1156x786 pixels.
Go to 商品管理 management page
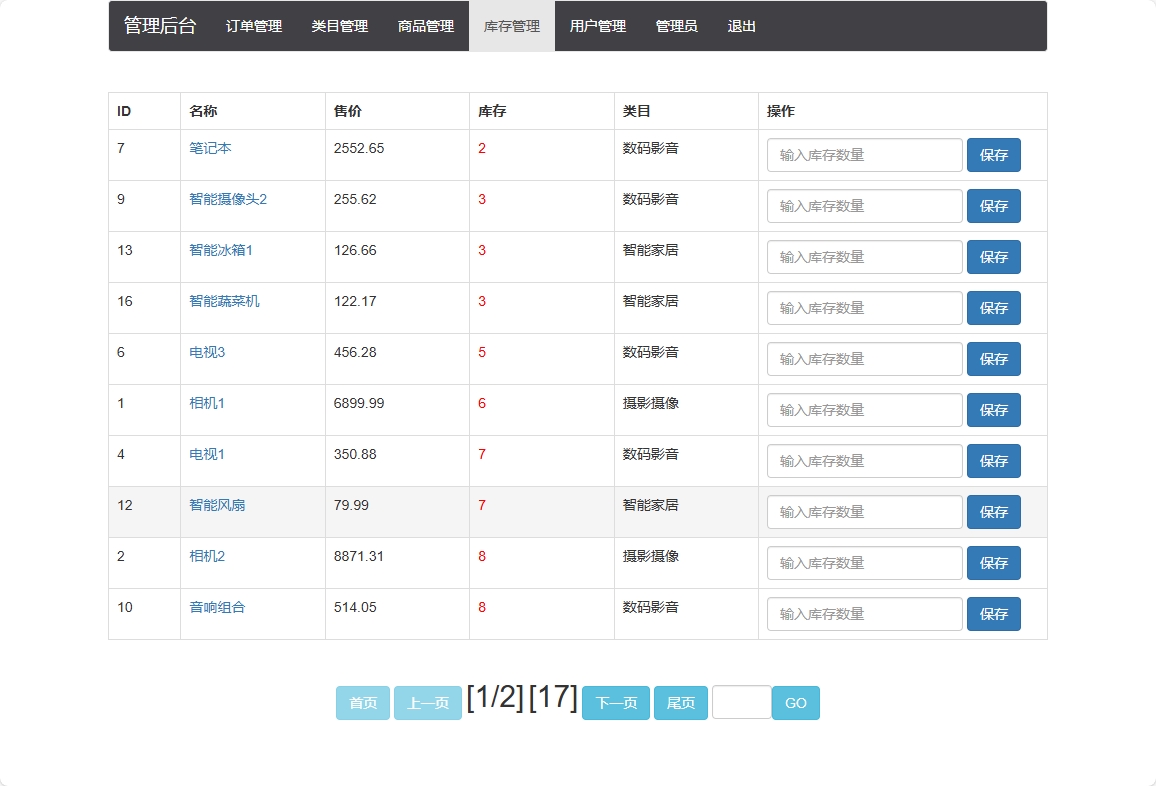click(424, 26)
